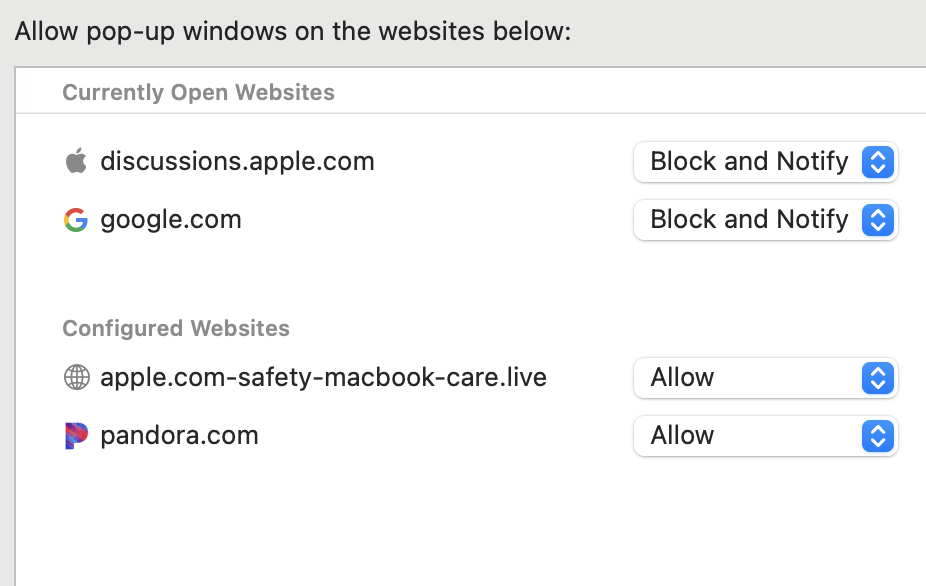
Task: Open Block and Notify dropdown for discussions.apple.com
Action: point(748,162)
